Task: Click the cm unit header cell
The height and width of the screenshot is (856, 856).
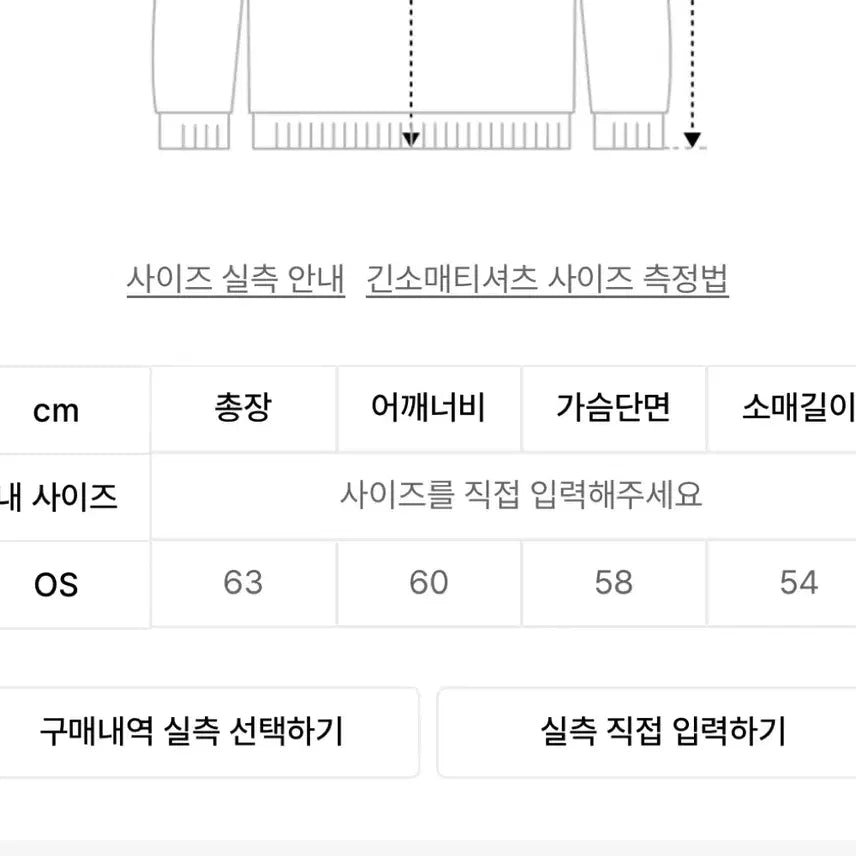Action: [x=56, y=410]
